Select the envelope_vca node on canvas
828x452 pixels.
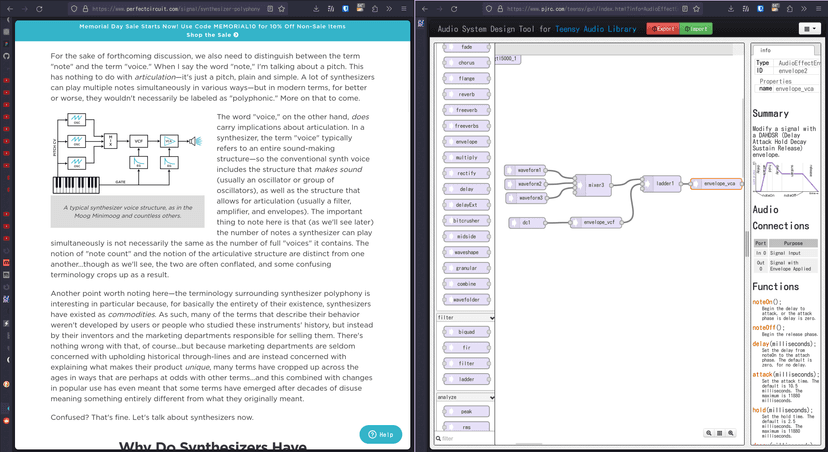718,184
